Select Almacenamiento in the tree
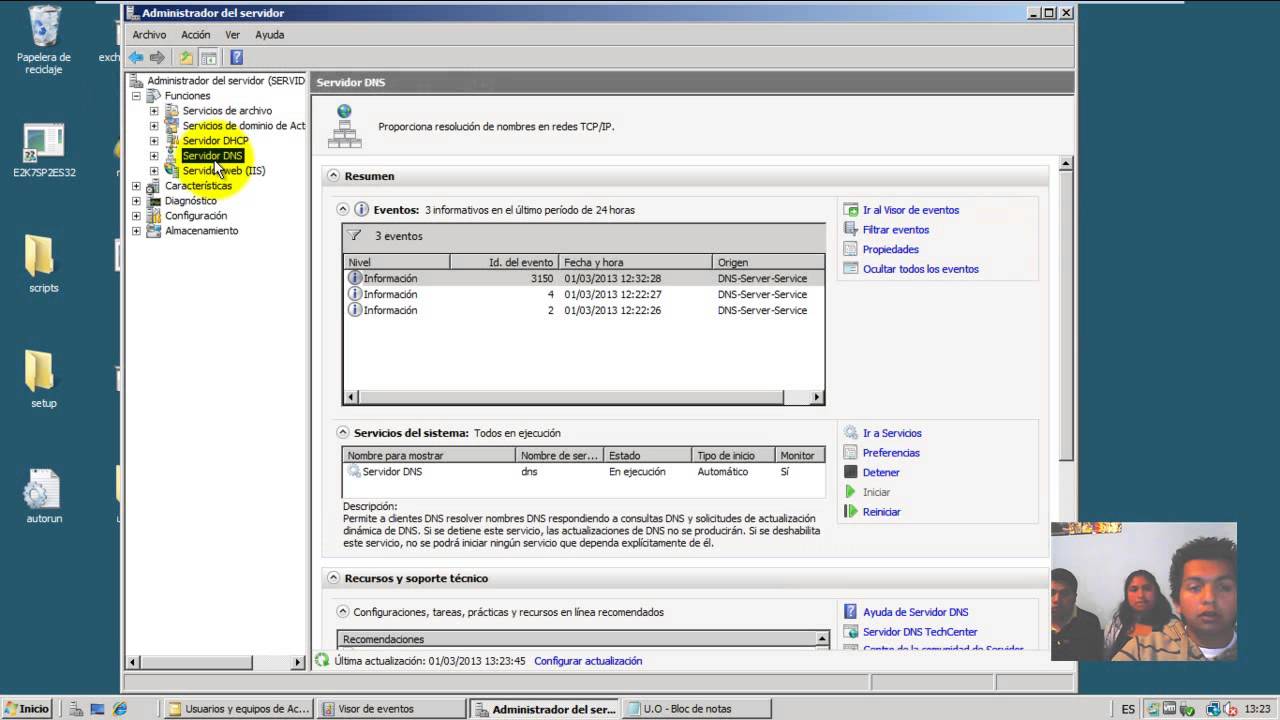The image size is (1280, 720). [201, 231]
